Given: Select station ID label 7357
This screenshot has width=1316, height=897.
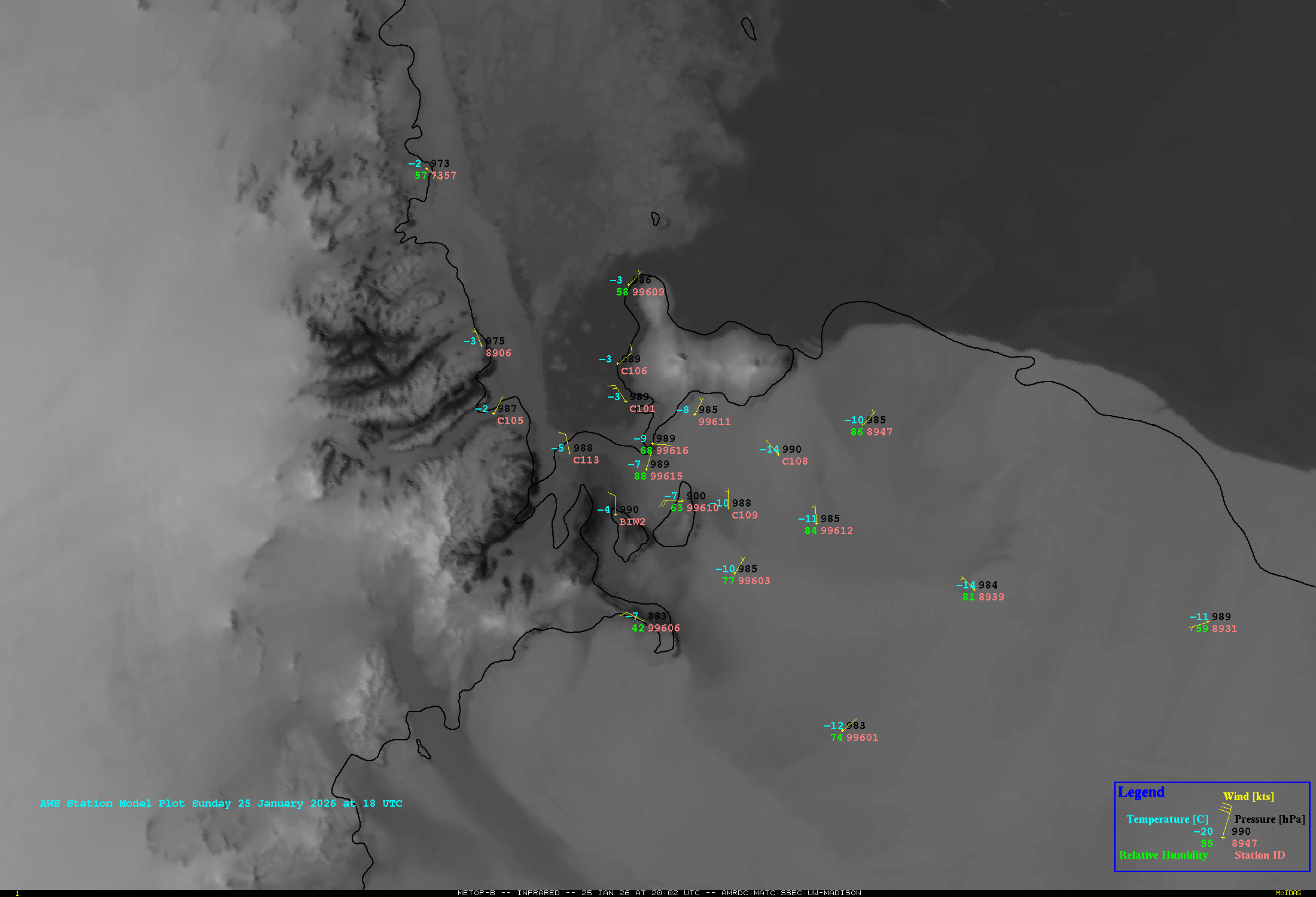Looking at the screenshot, I should tap(444, 176).
